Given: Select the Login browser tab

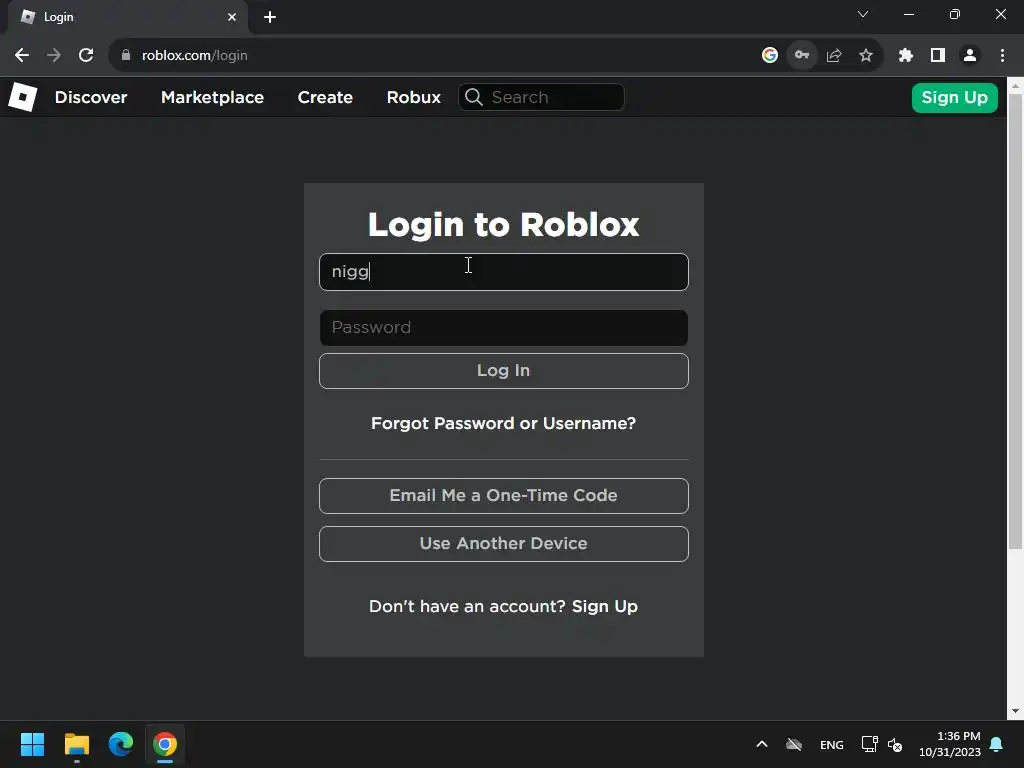Looking at the screenshot, I should (x=128, y=17).
